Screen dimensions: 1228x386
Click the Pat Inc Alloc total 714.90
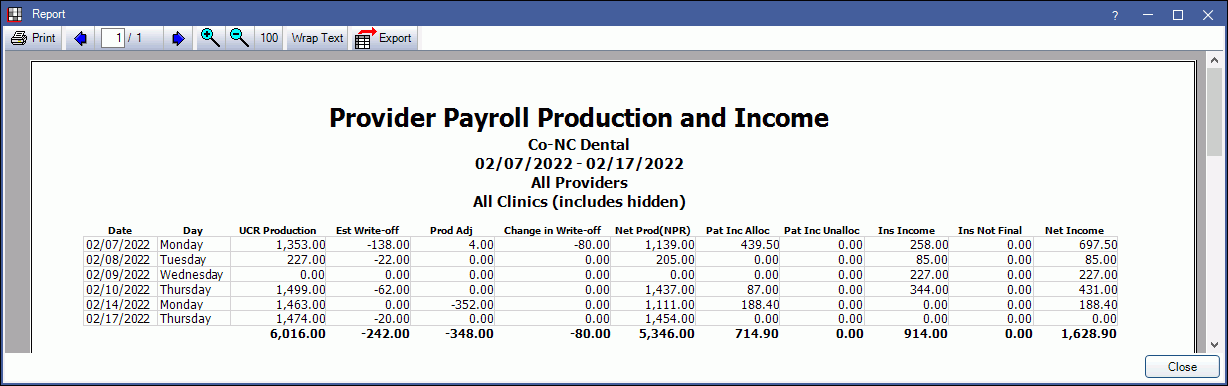point(758,334)
